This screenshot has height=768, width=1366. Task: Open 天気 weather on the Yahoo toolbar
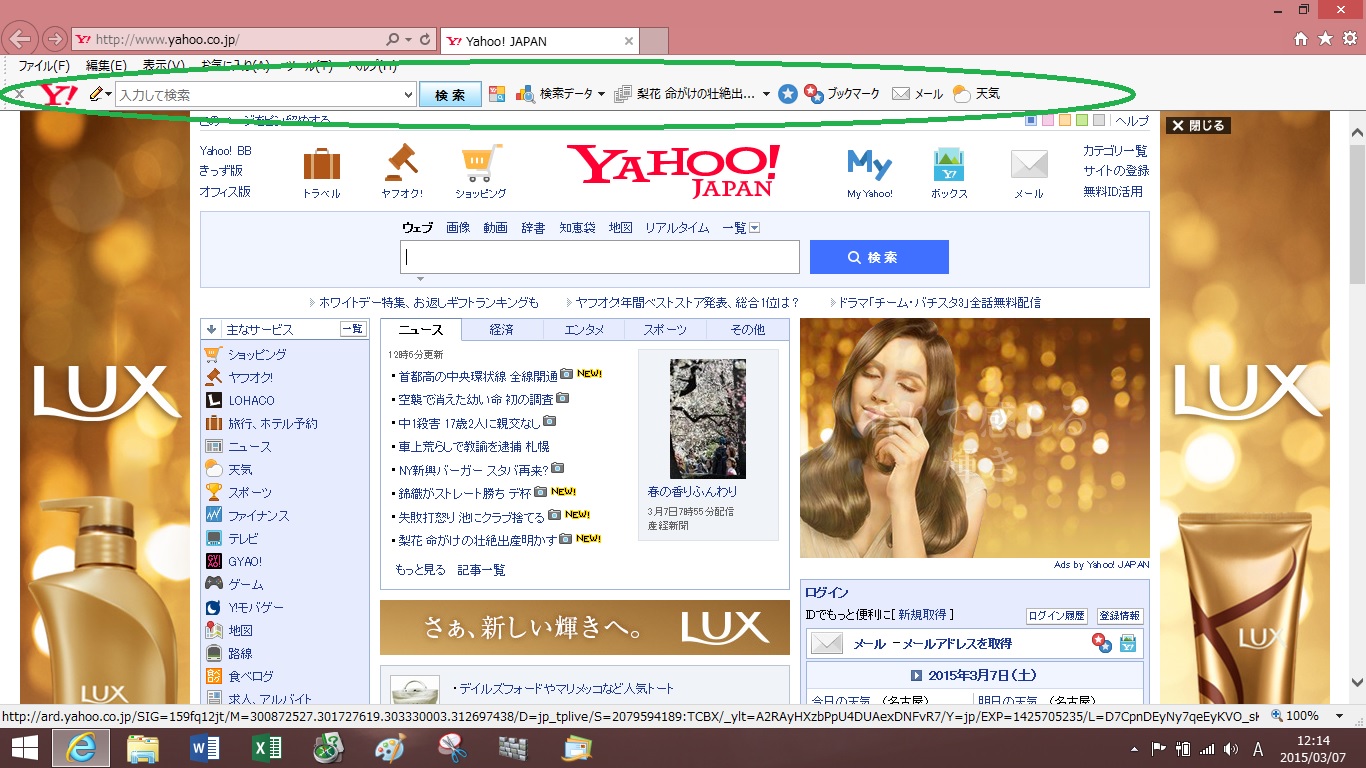[x=976, y=94]
